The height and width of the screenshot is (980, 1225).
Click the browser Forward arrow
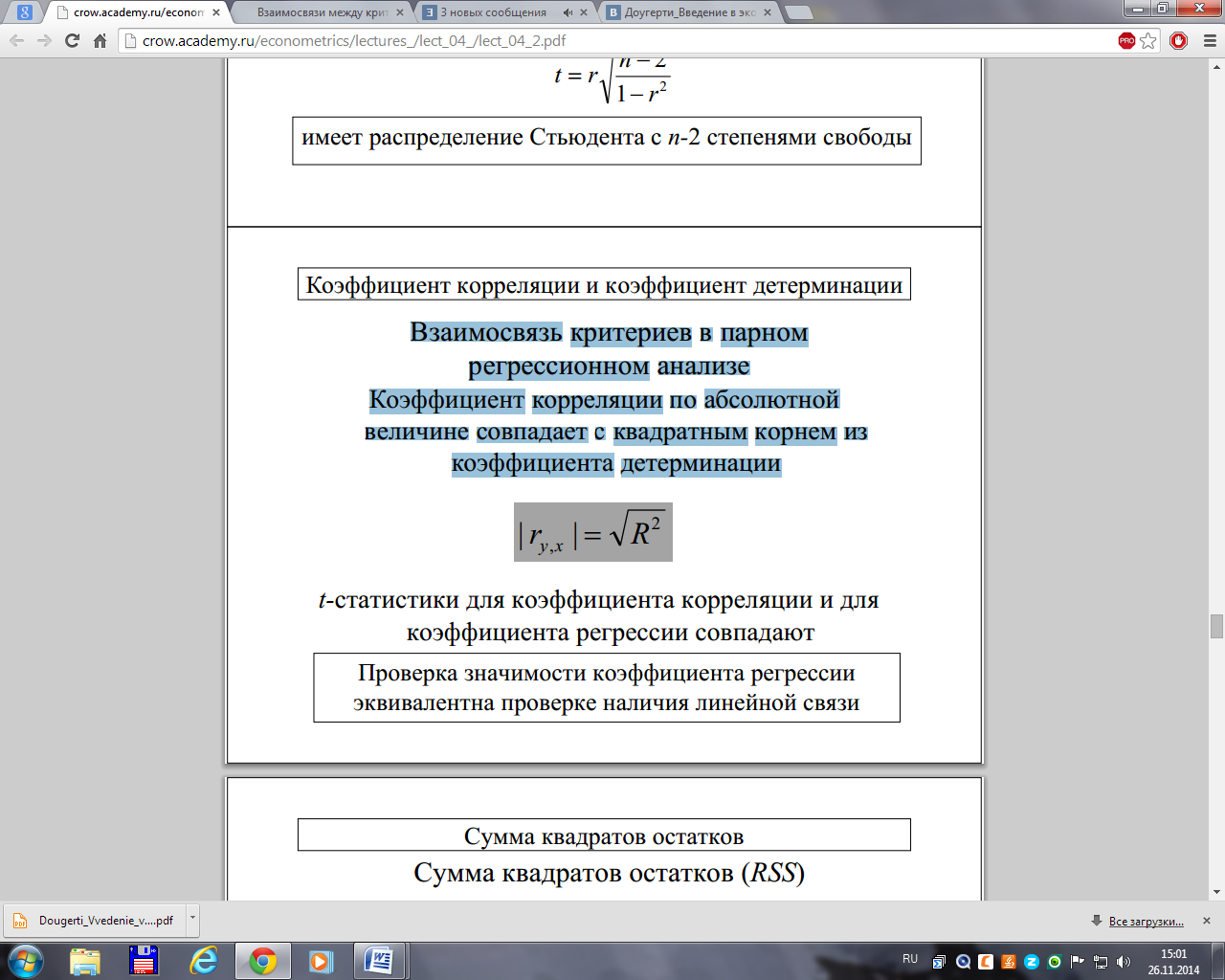click(44, 41)
